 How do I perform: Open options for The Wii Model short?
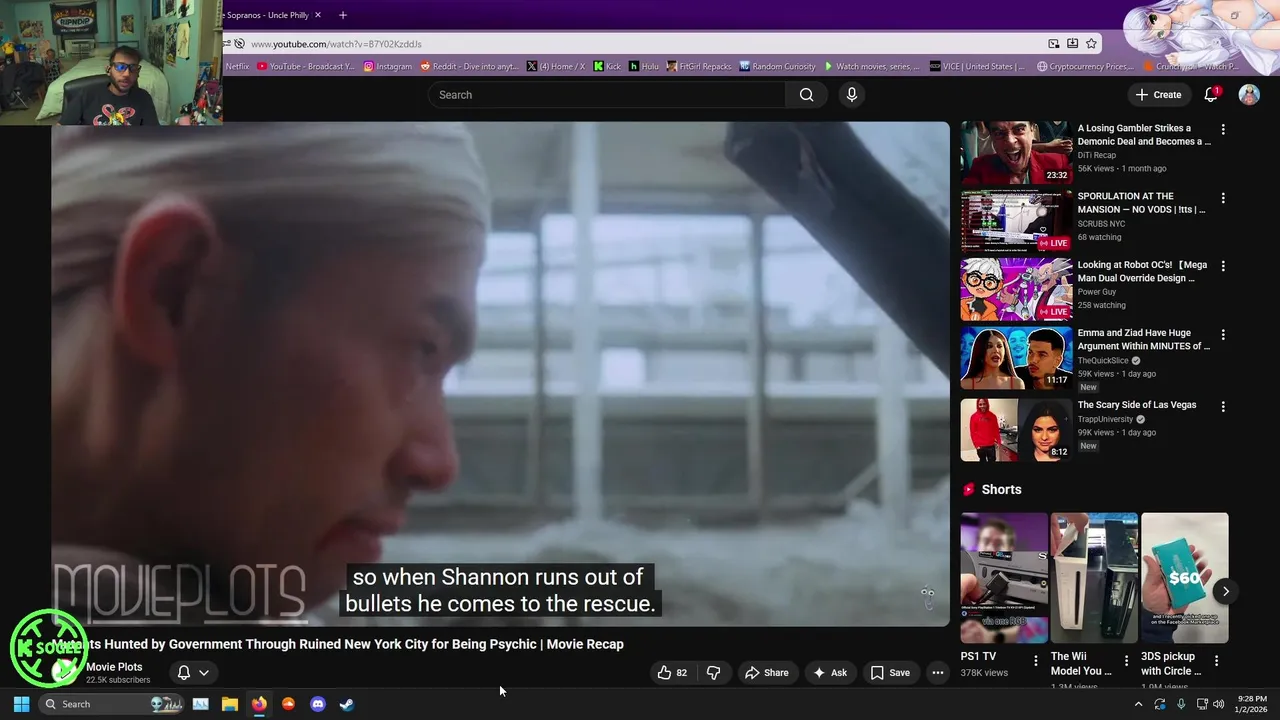tap(1126, 660)
